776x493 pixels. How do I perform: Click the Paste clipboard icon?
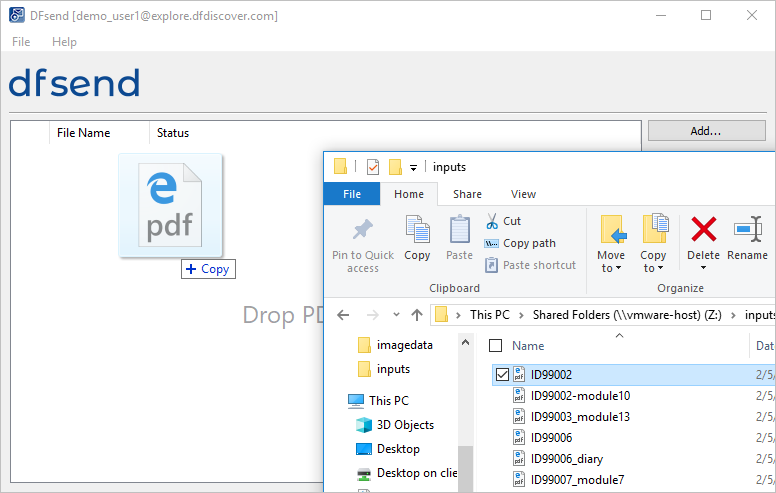(459, 229)
